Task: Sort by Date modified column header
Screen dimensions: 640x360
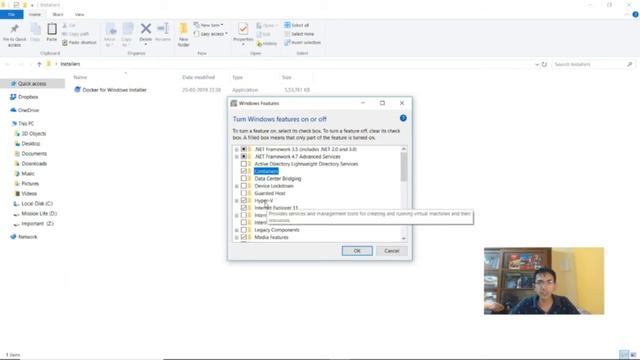Action: 198,77
